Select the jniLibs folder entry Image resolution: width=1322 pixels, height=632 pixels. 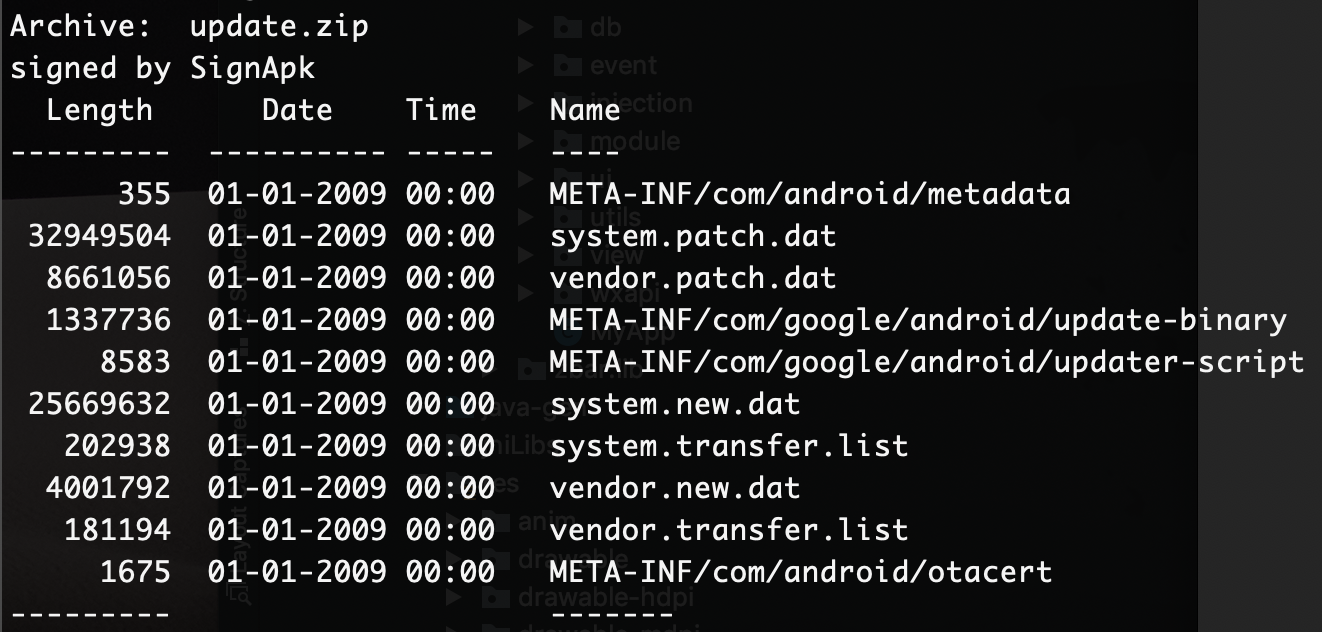519,444
